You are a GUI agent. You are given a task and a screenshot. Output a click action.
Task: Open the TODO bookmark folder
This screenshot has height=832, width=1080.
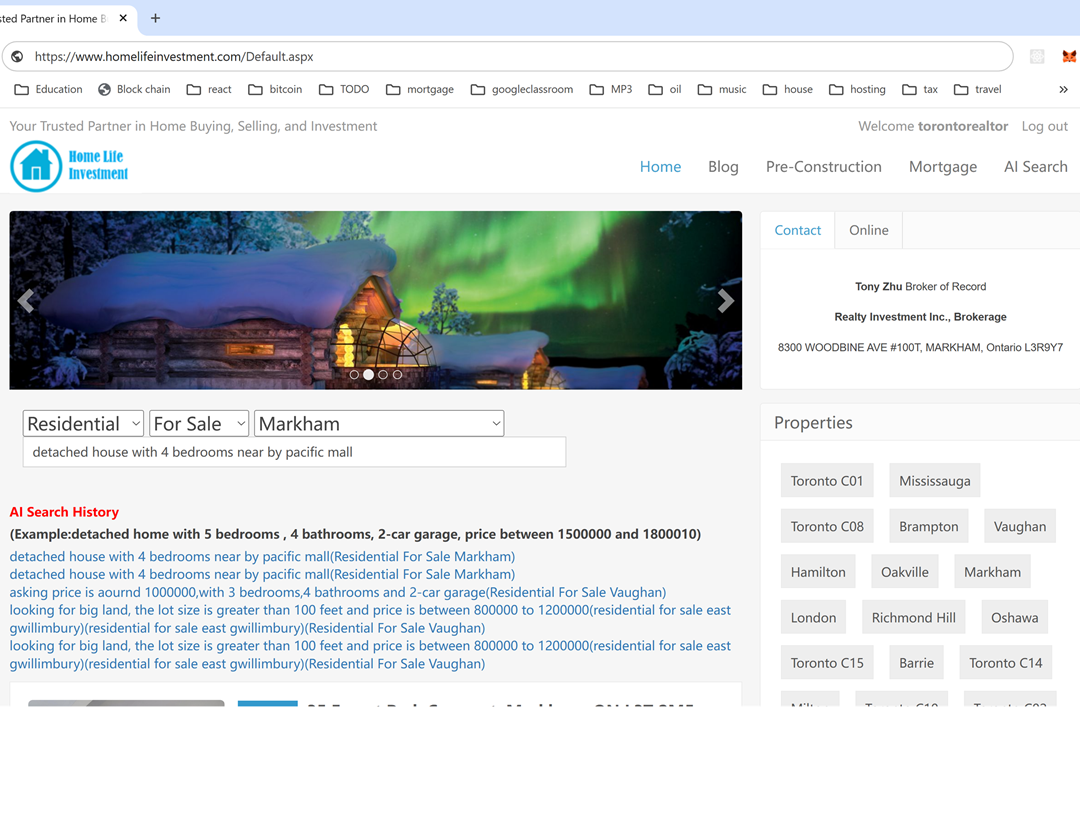[344, 90]
